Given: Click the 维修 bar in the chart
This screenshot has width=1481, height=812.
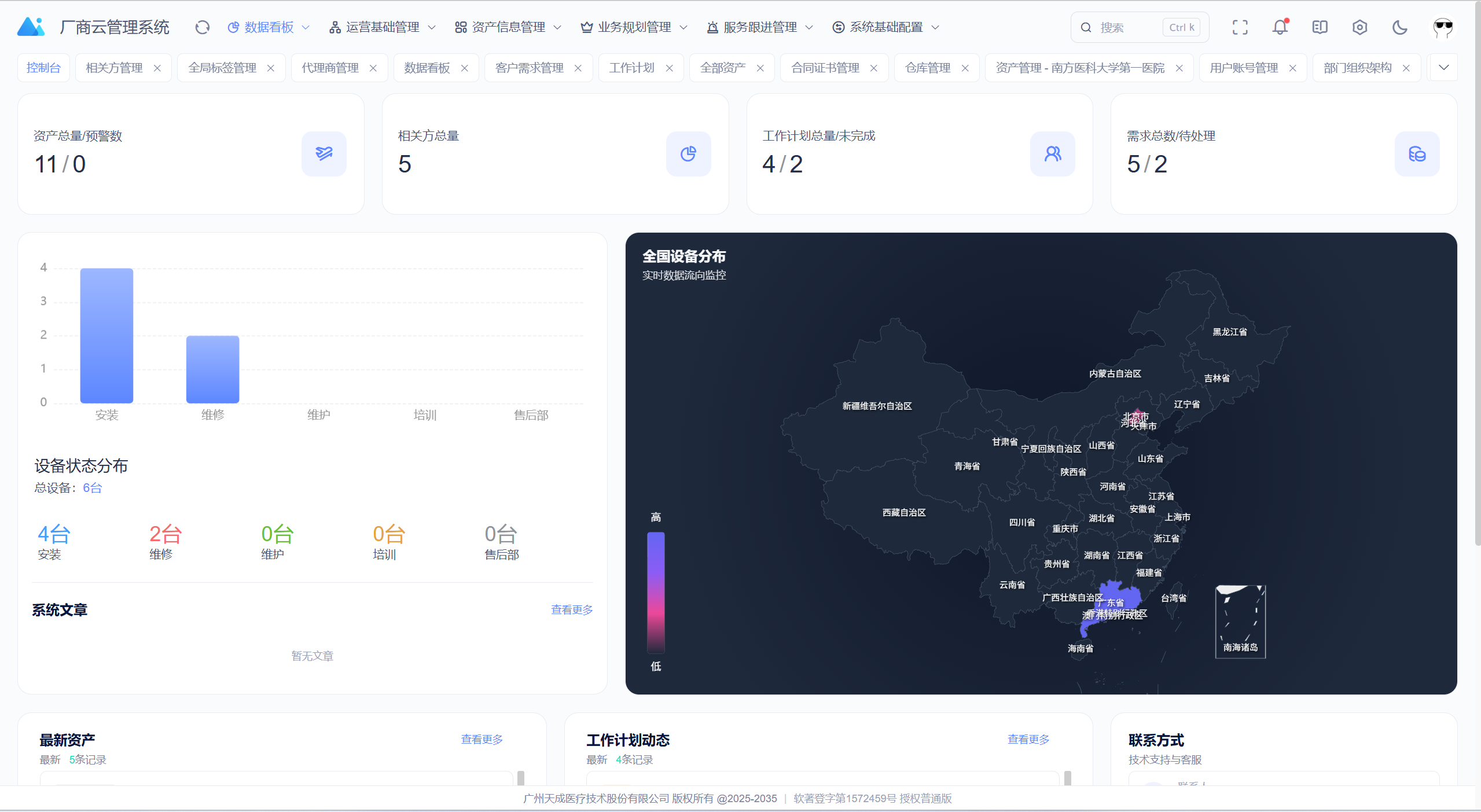Looking at the screenshot, I should (x=212, y=369).
